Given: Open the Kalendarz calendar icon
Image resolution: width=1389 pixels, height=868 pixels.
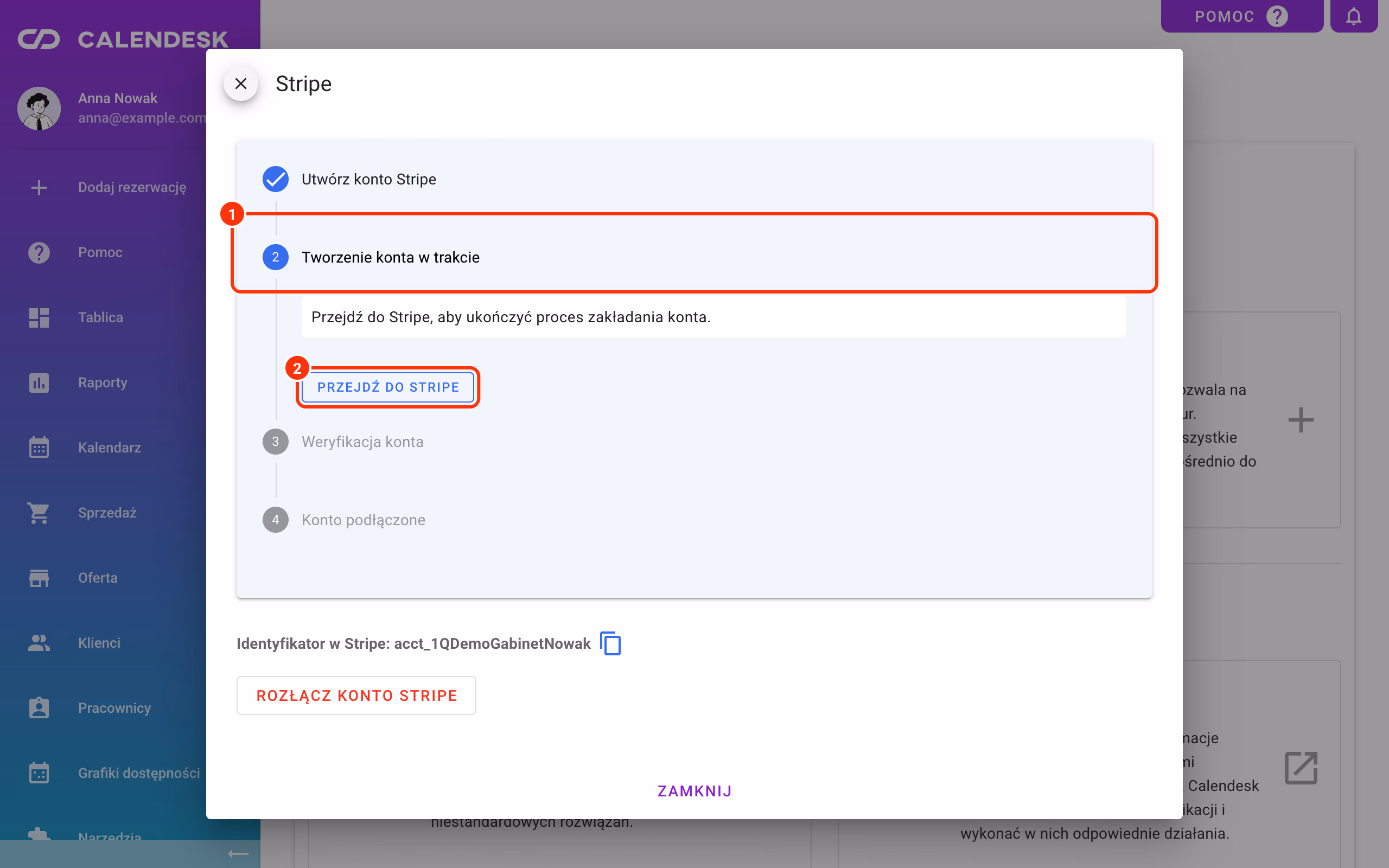Looking at the screenshot, I should 39,447.
